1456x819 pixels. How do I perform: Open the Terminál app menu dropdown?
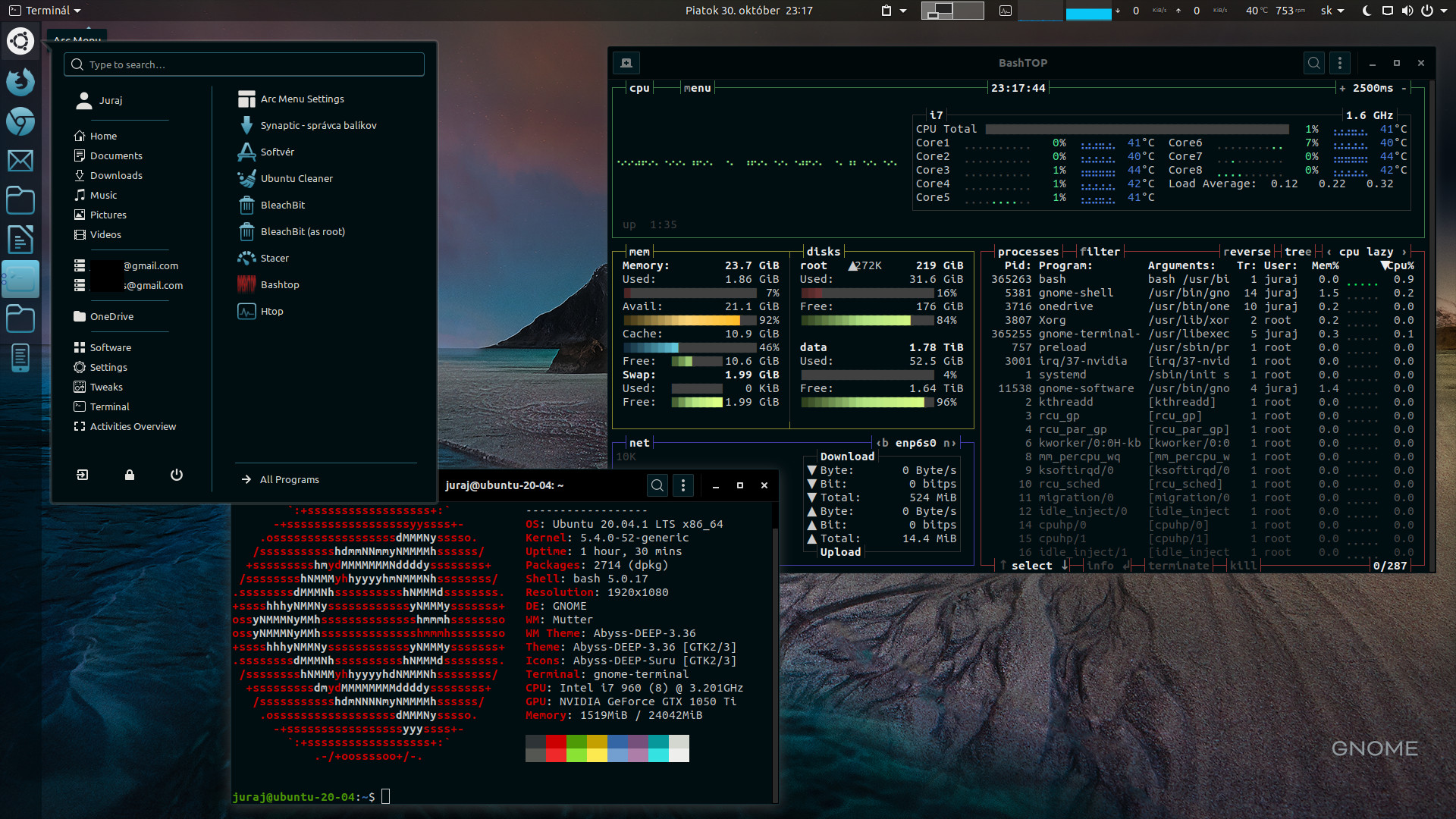coord(45,11)
